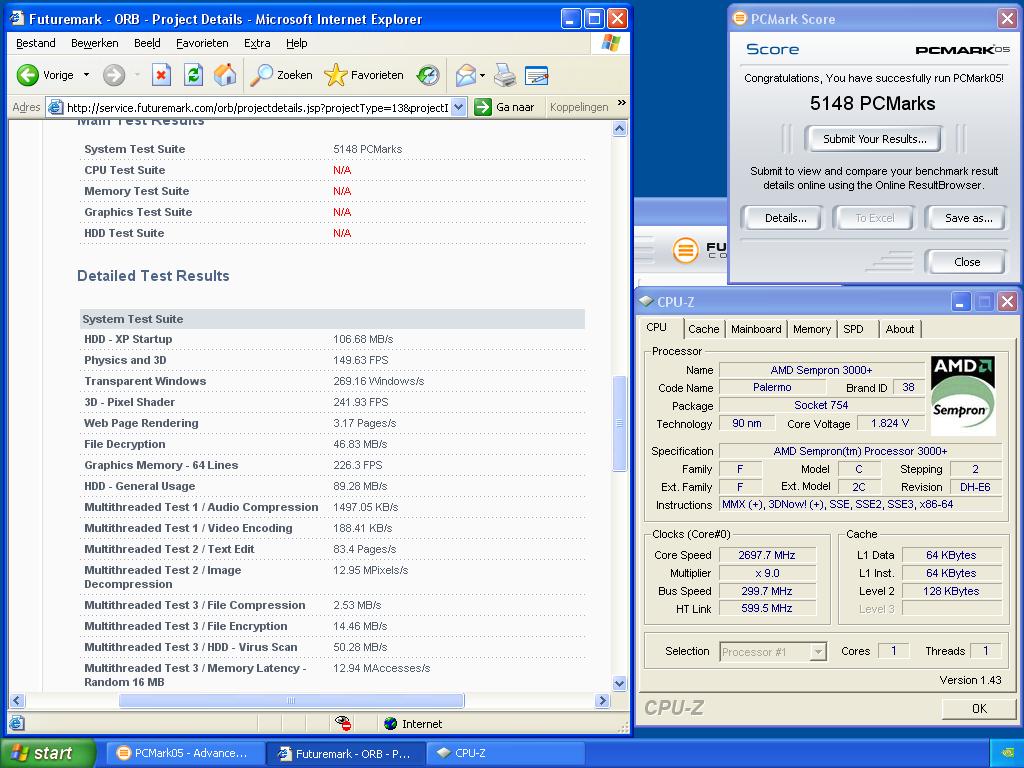Viewport: 1024px width, 768px height.
Task: Click the vertical scrollbar thumb in IE
Action: [620, 423]
